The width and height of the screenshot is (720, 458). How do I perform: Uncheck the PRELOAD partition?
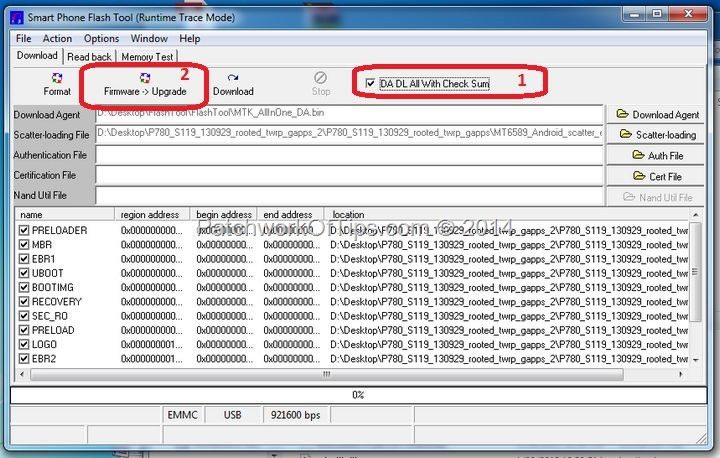24,330
